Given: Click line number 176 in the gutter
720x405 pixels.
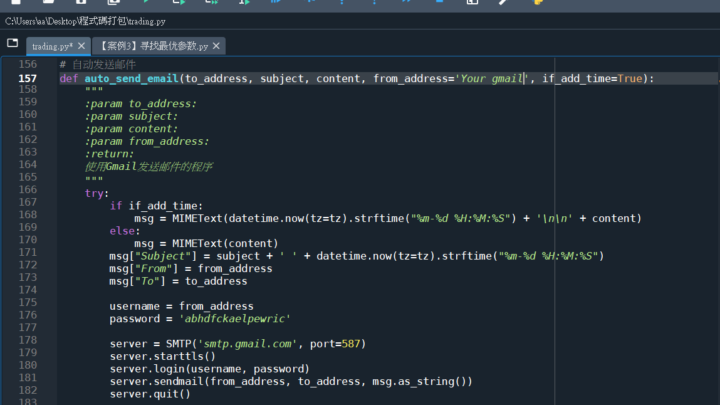Looking at the screenshot, I should pos(27,318).
